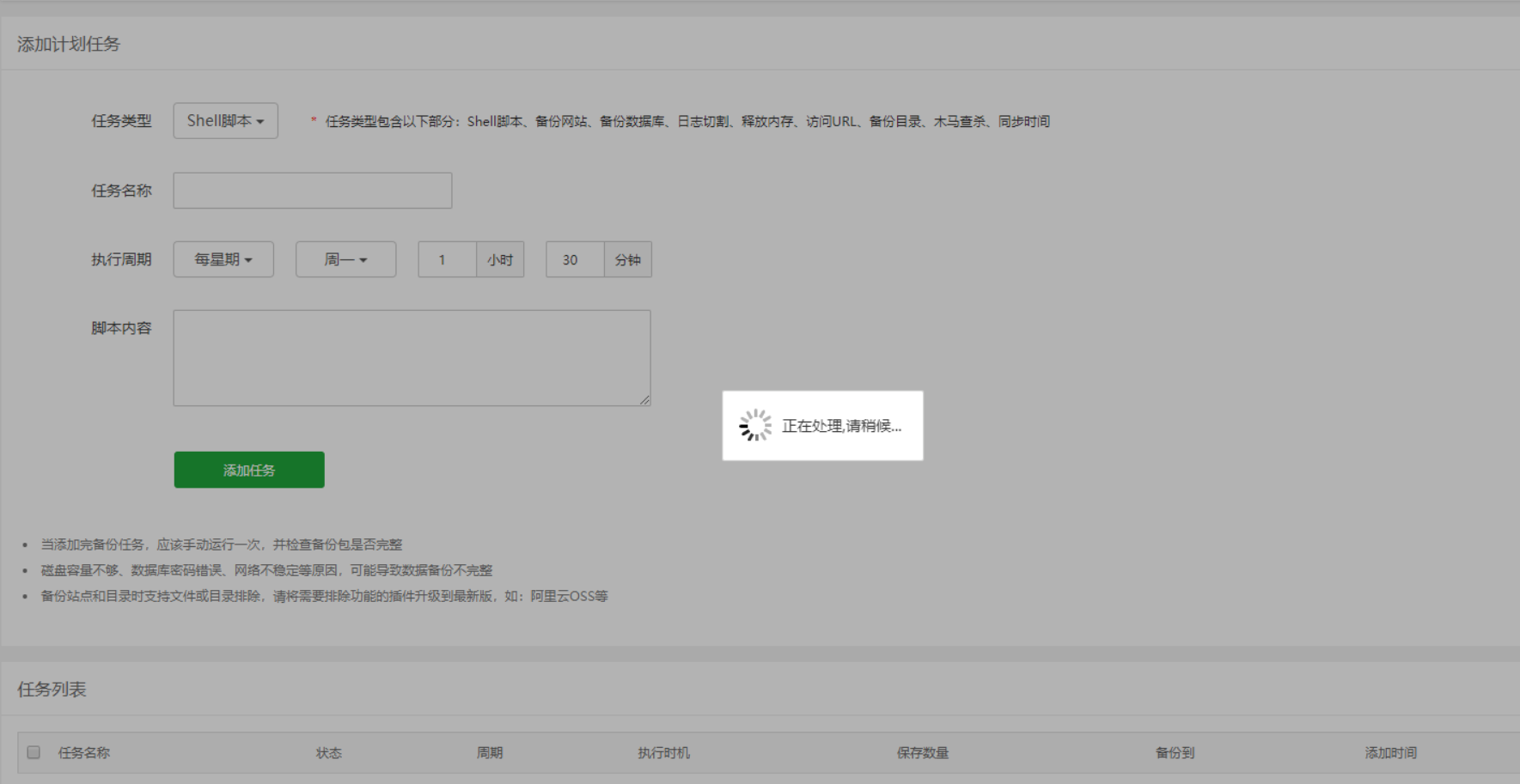Screen dimensions: 1520x784
Task: Click the minute value field showing 30
Action: 572,258
